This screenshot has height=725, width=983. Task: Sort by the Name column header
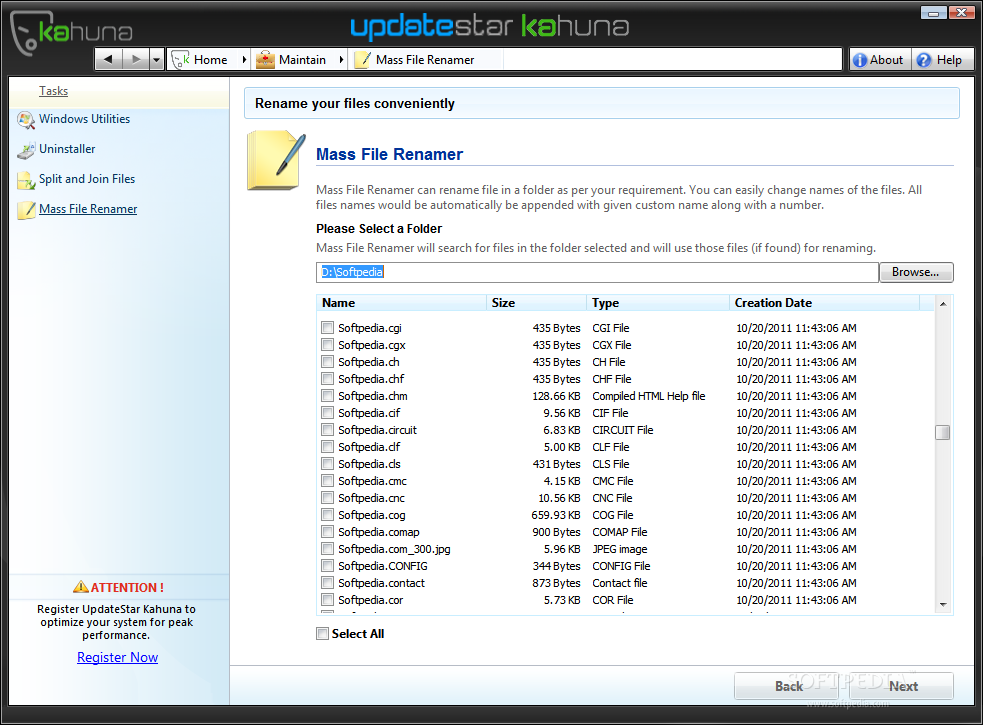pos(402,303)
